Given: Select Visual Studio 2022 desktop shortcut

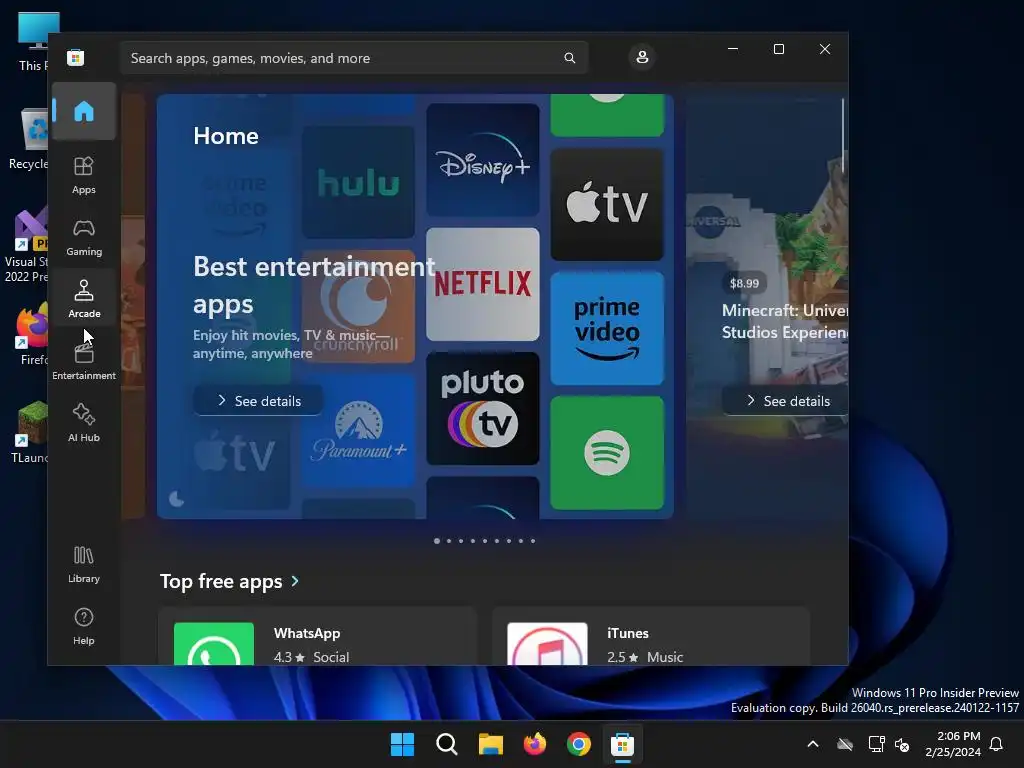Looking at the screenshot, I should [x=26, y=246].
